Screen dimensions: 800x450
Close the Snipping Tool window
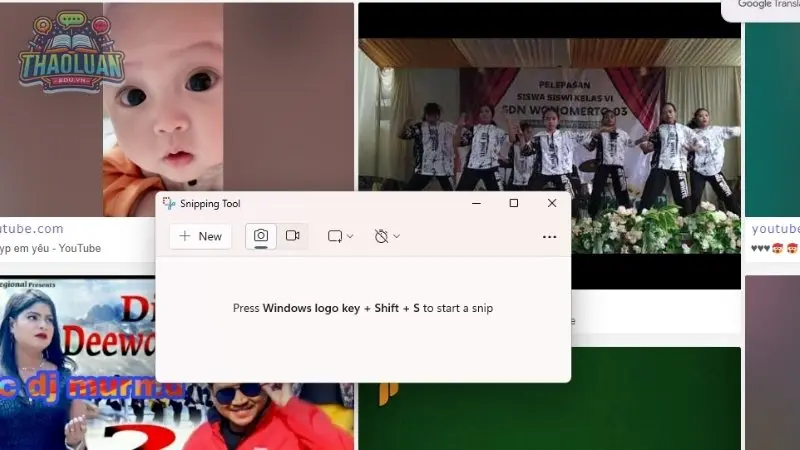pos(552,203)
